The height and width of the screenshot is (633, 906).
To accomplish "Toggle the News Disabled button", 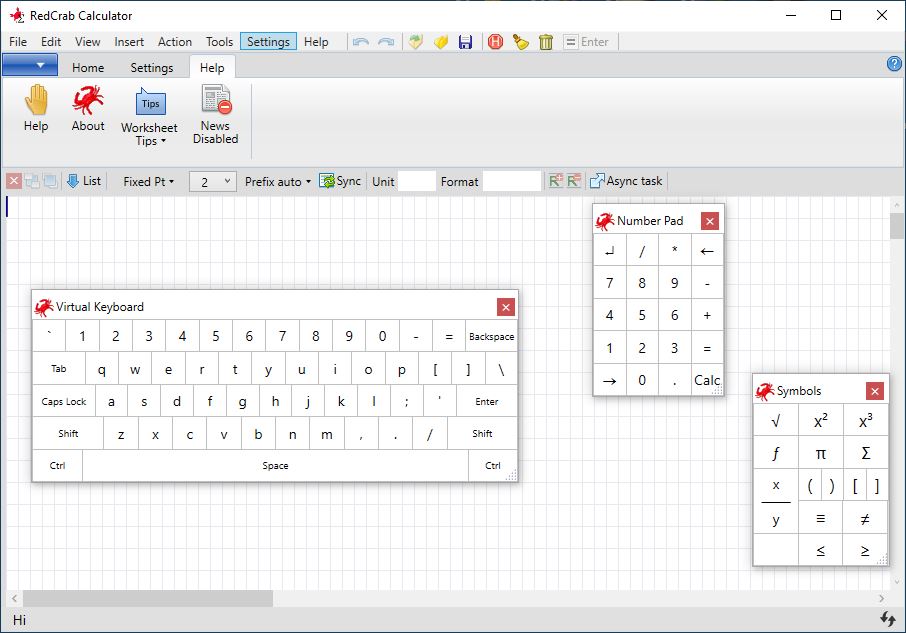I will 216,114.
